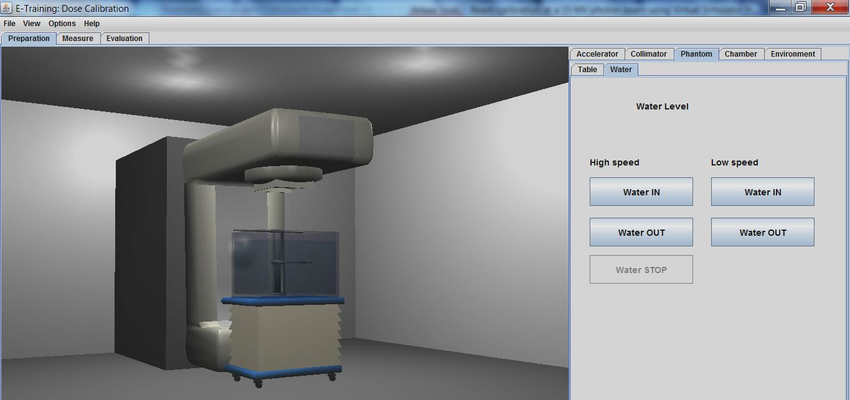Open the Help menu
The width and height of the screenshot is (850, 400).
click(x=92, y=23)
